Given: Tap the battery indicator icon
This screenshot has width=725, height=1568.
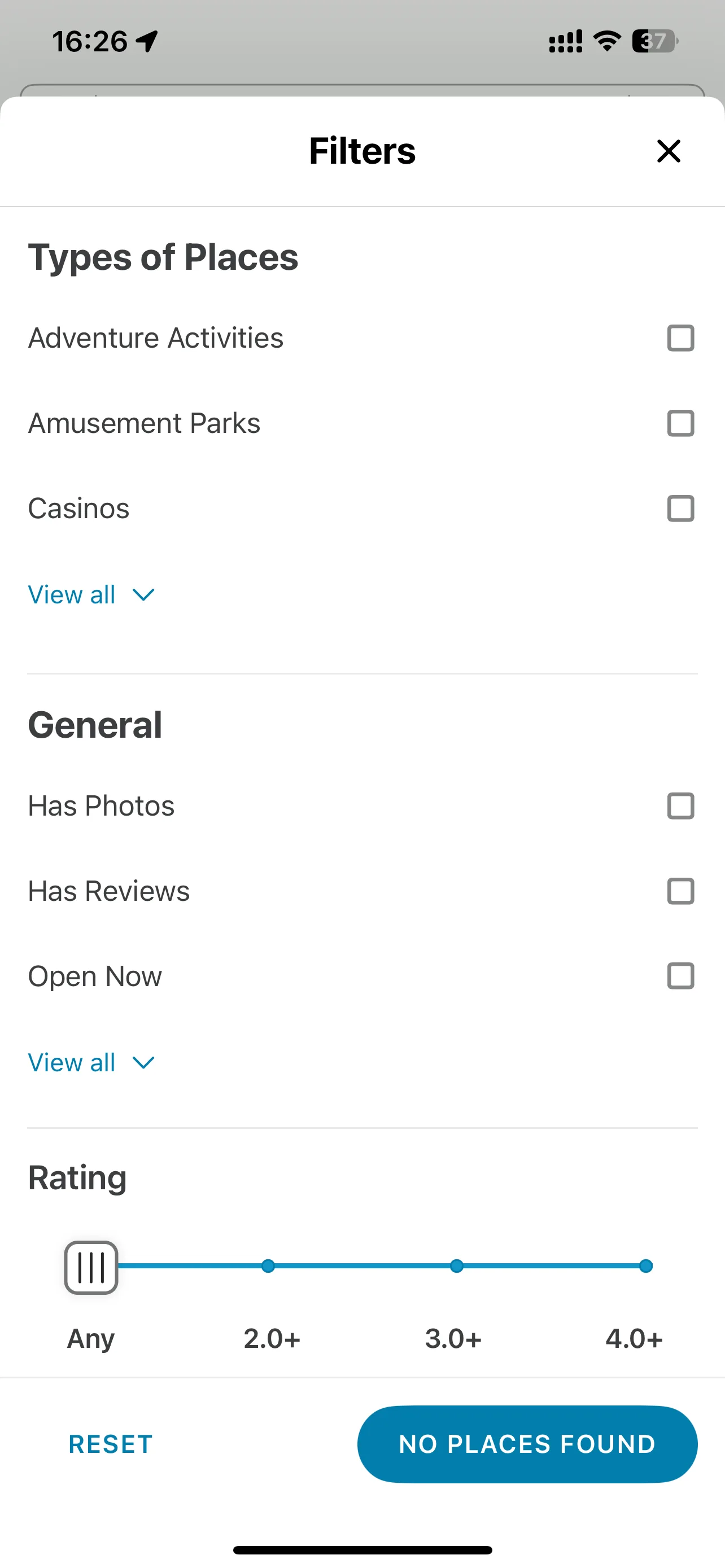Looking at the screenshot, I should pos(655,41).
